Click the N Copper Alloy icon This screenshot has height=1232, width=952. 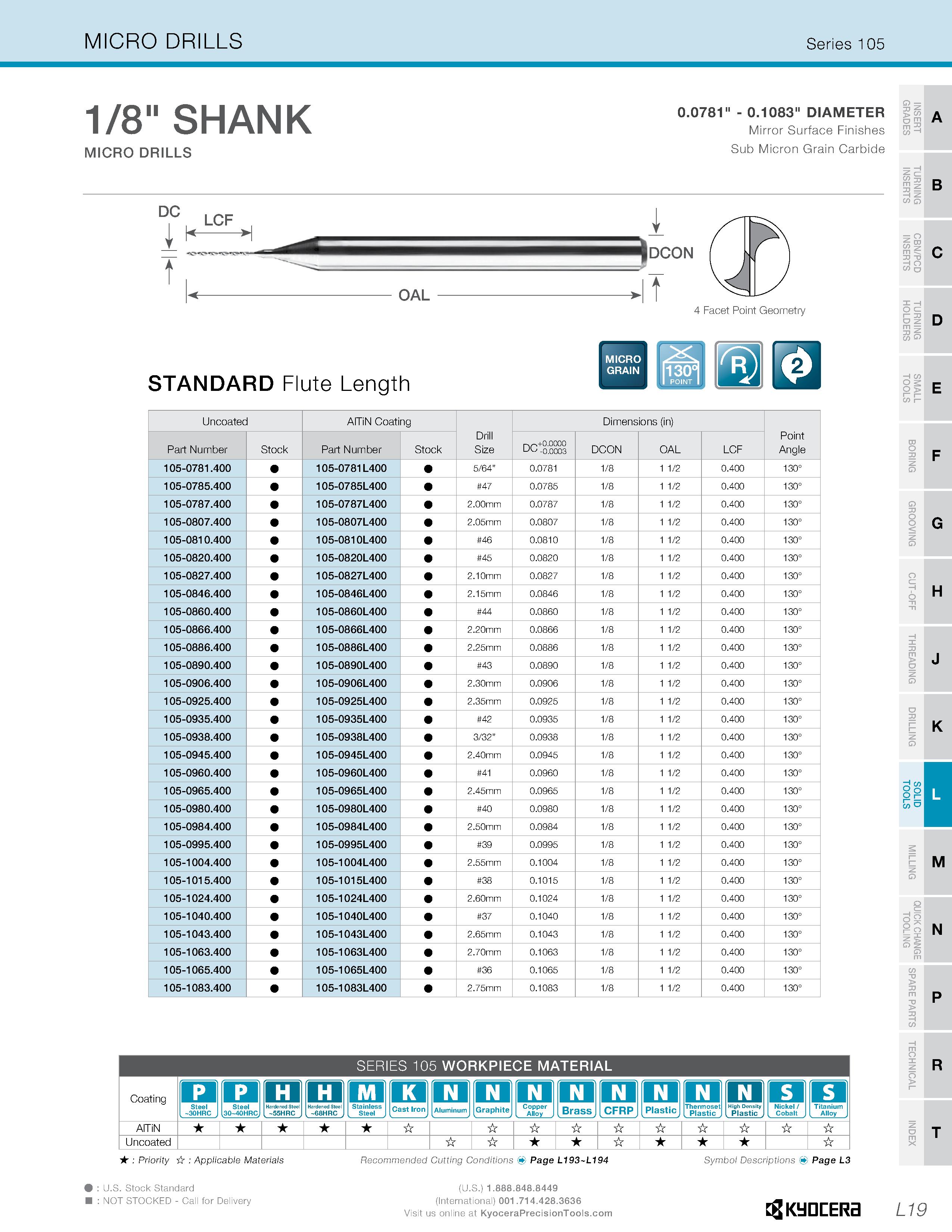(x=535, y=1099)
